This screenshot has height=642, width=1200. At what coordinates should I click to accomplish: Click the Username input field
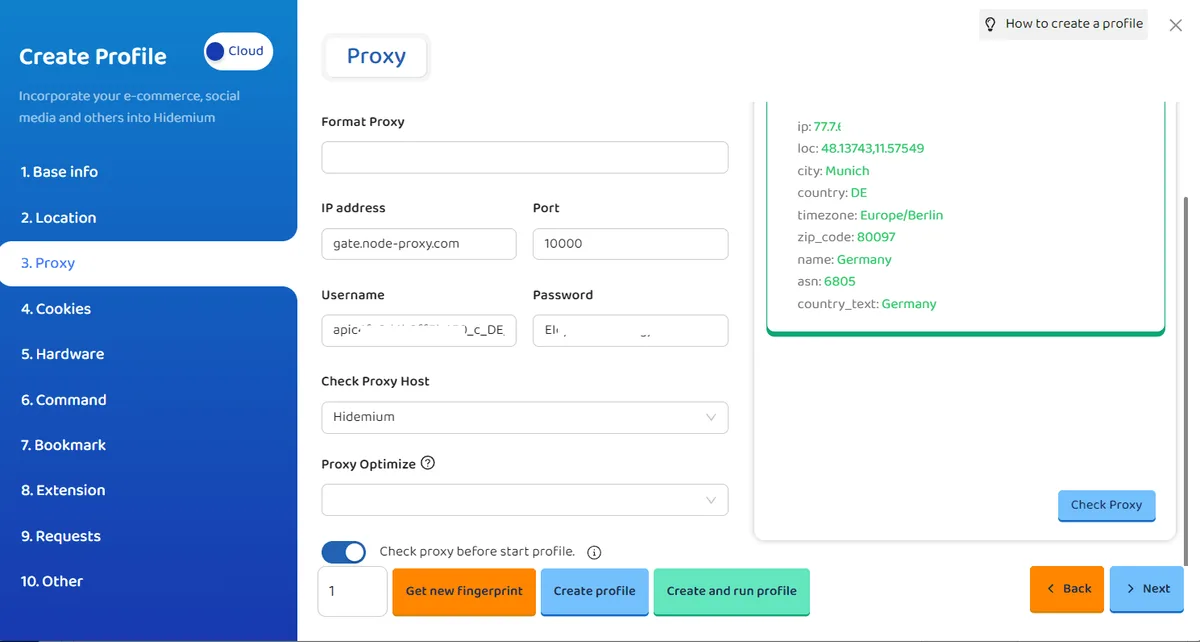point(419,331)
